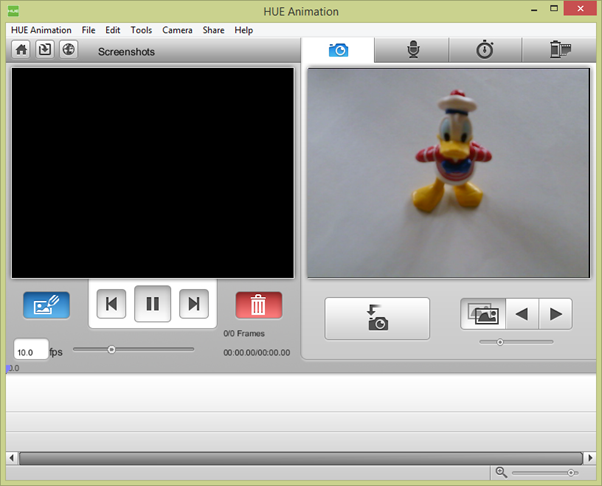
Task: Click the globe icon in the toolbar
Action: 69,50
